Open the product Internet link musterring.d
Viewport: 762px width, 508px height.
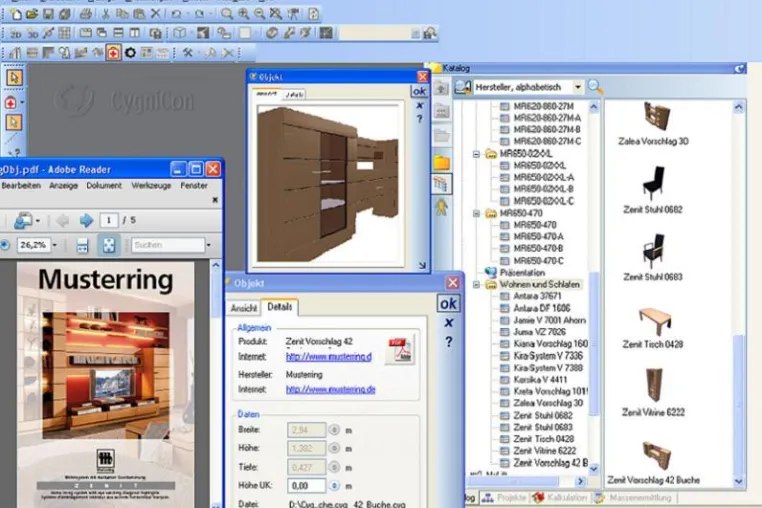tap(329, 357)
